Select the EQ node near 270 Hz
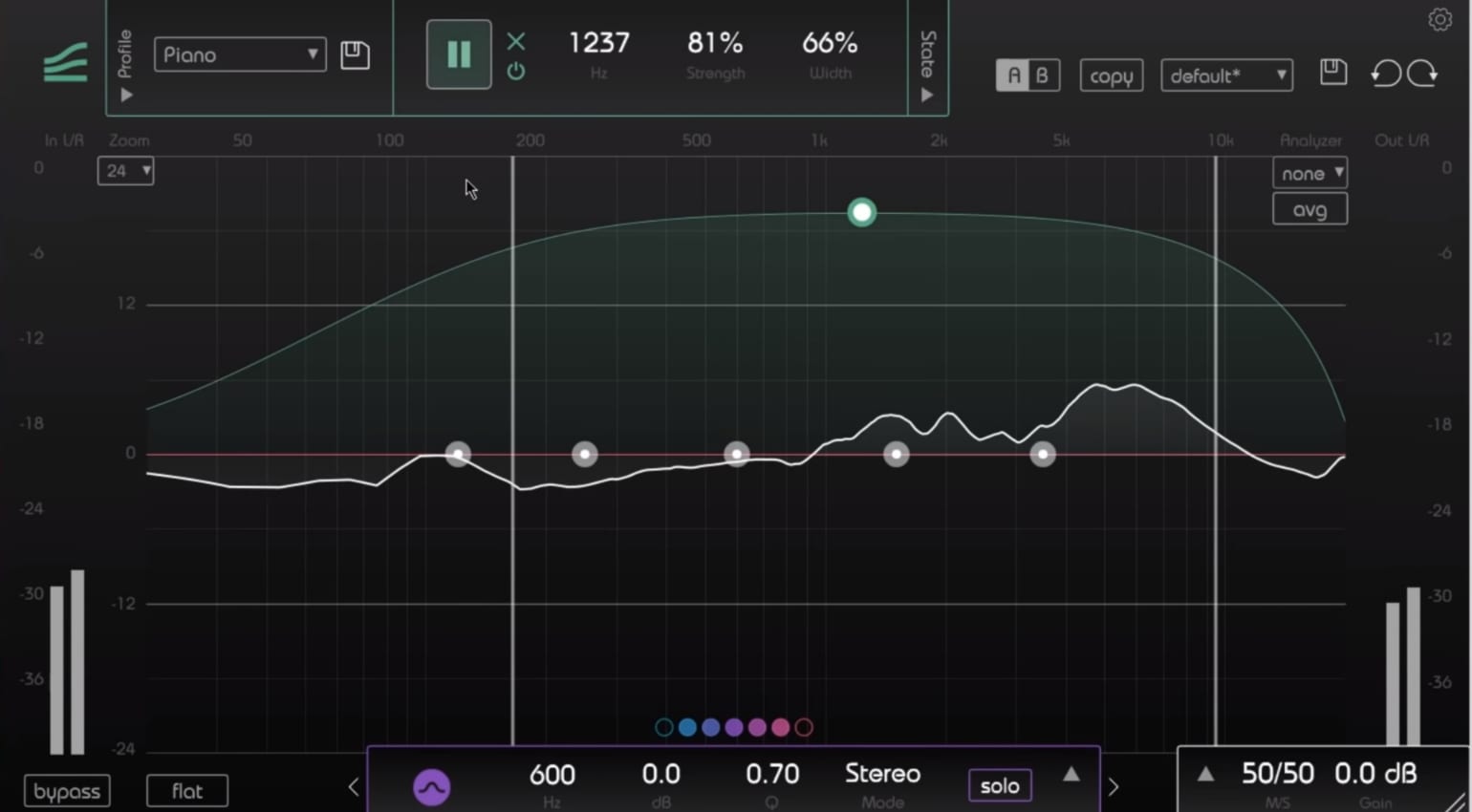 click(x=585, y=454)
